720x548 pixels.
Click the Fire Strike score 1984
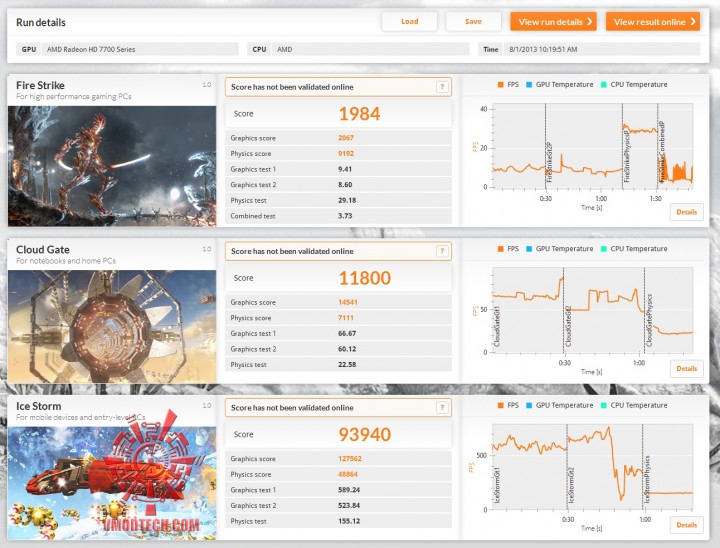[x=360, y=114]
